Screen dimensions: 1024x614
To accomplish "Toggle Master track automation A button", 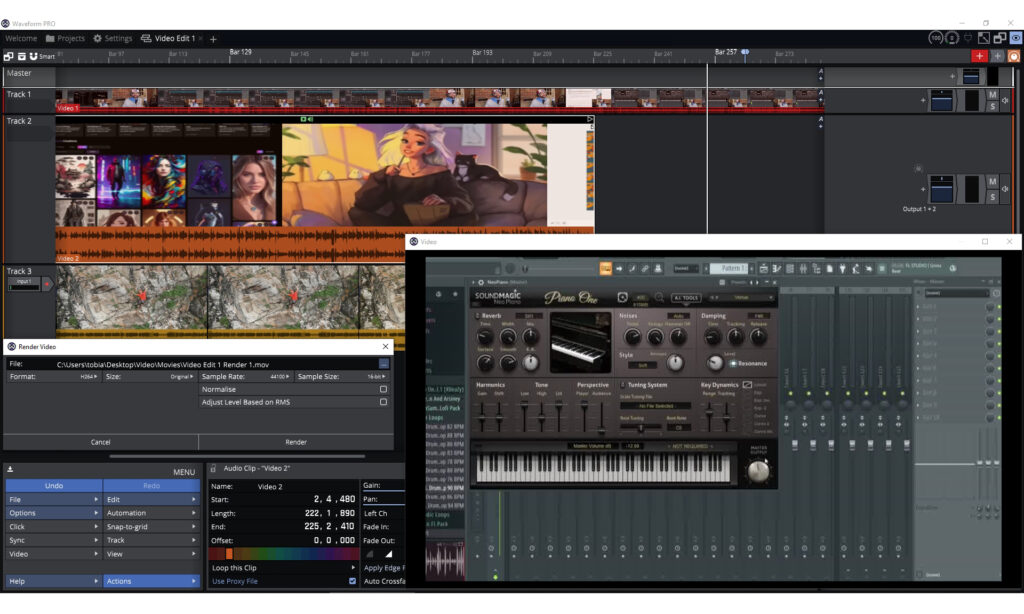I will (821, 71).
